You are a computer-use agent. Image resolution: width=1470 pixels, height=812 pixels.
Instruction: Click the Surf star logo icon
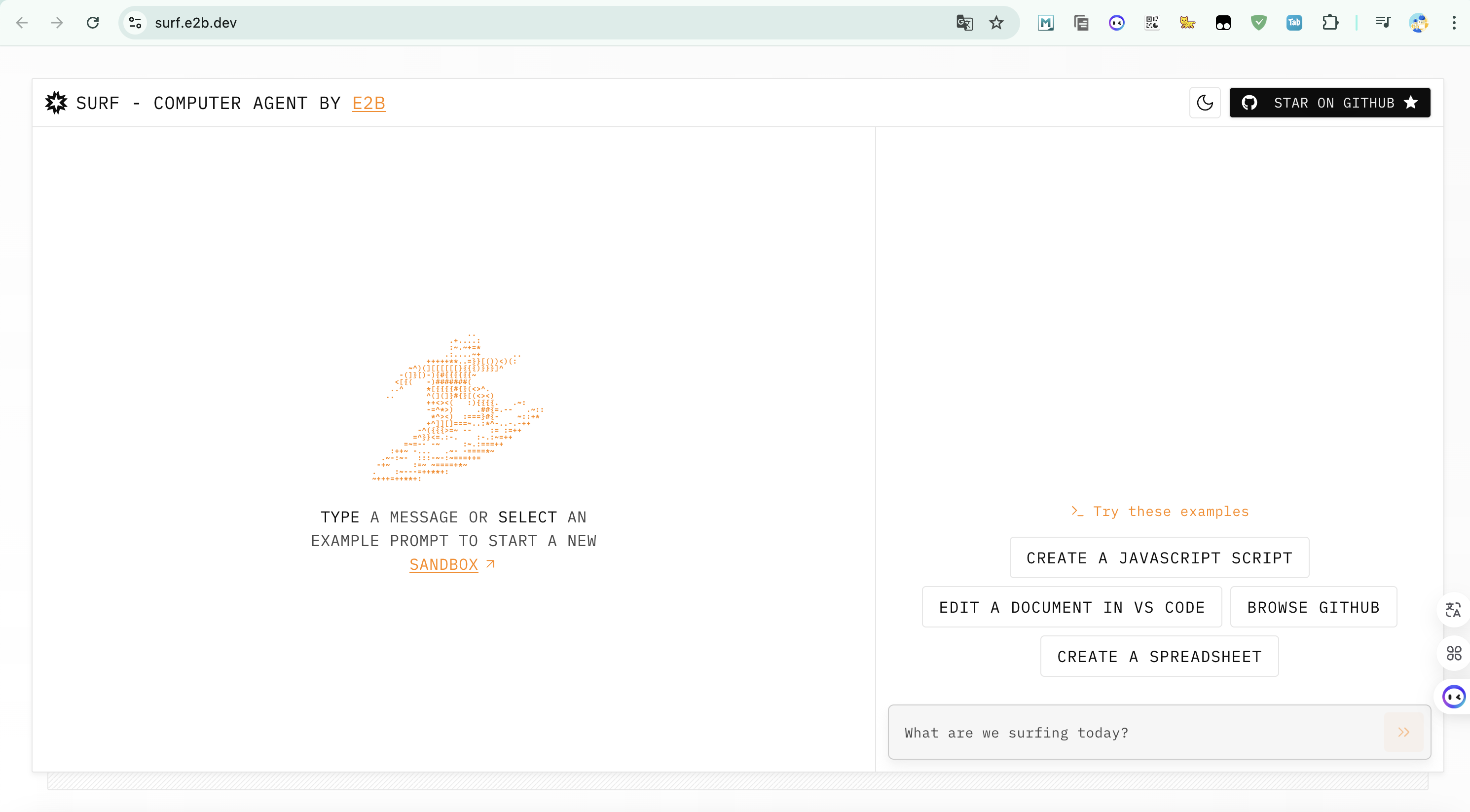tap(56, 103)
